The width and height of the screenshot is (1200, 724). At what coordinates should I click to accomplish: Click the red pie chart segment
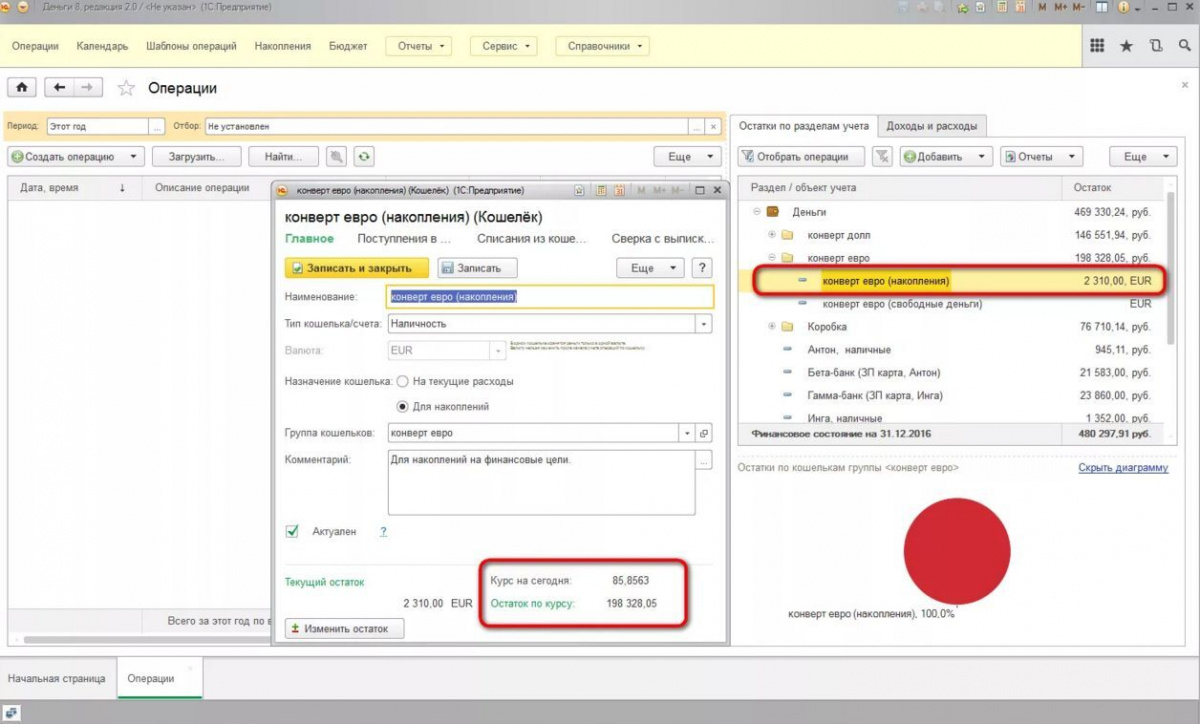956,552
